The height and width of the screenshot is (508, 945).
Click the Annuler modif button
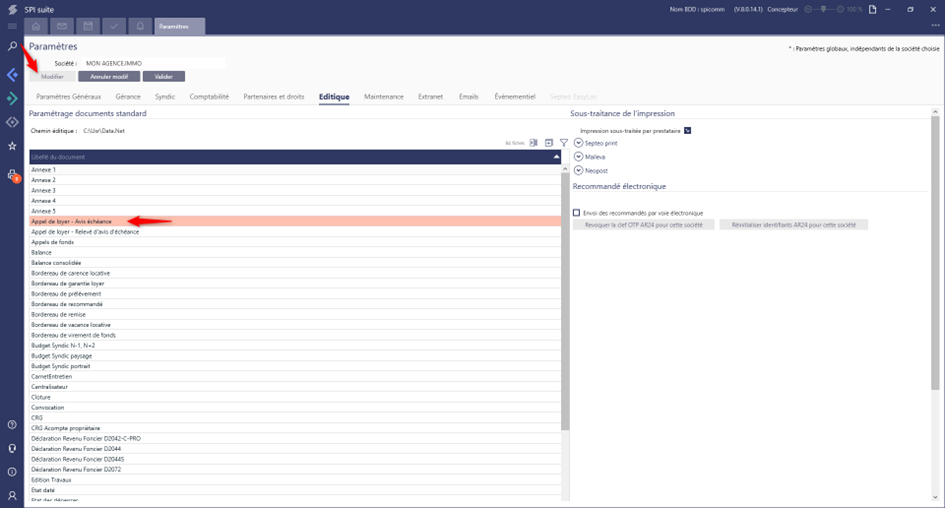[109, 76]
